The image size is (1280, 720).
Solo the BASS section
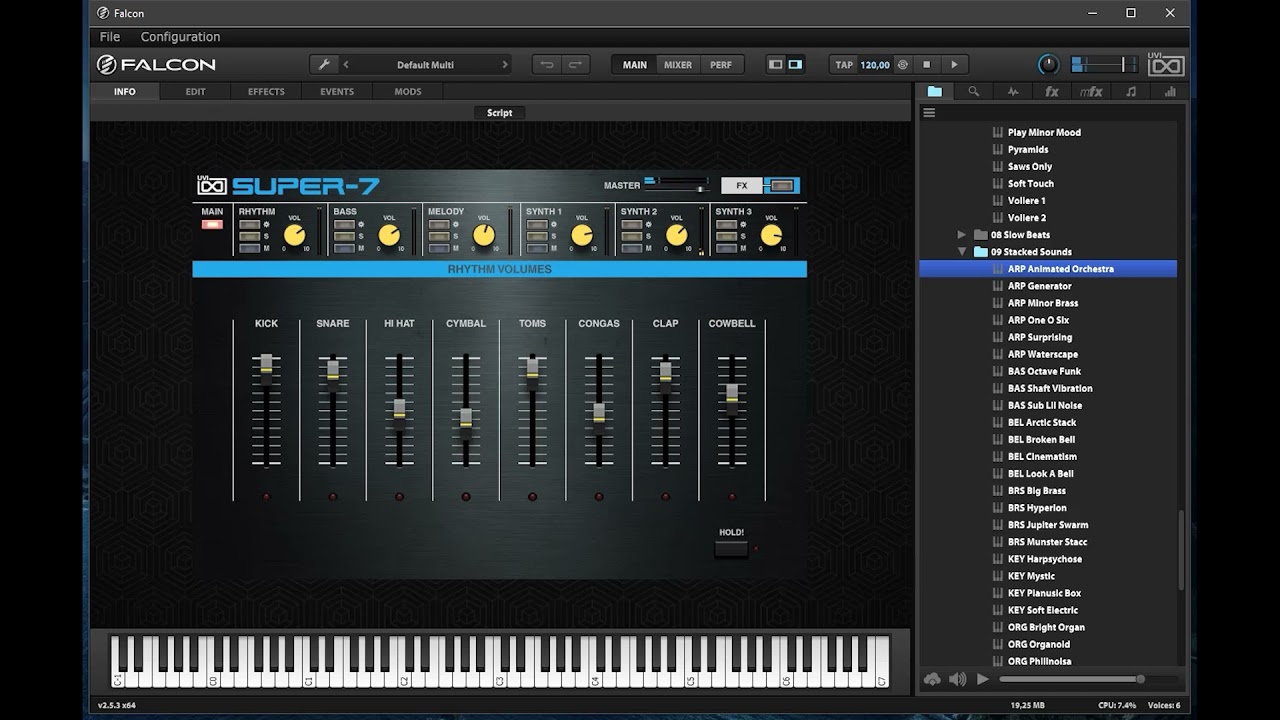345,236
